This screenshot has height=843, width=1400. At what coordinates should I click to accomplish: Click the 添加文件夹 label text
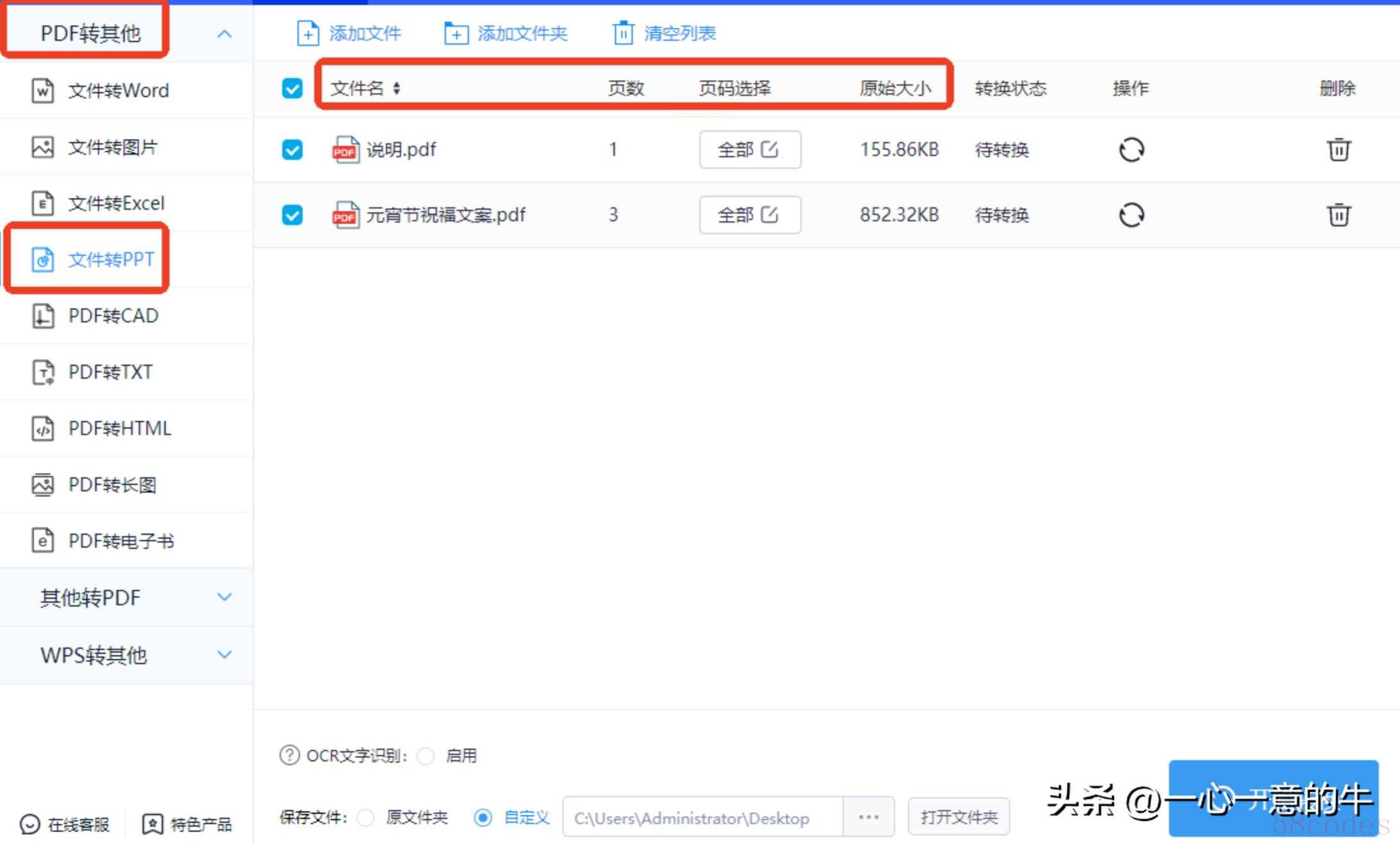click(x=522, y=33)
